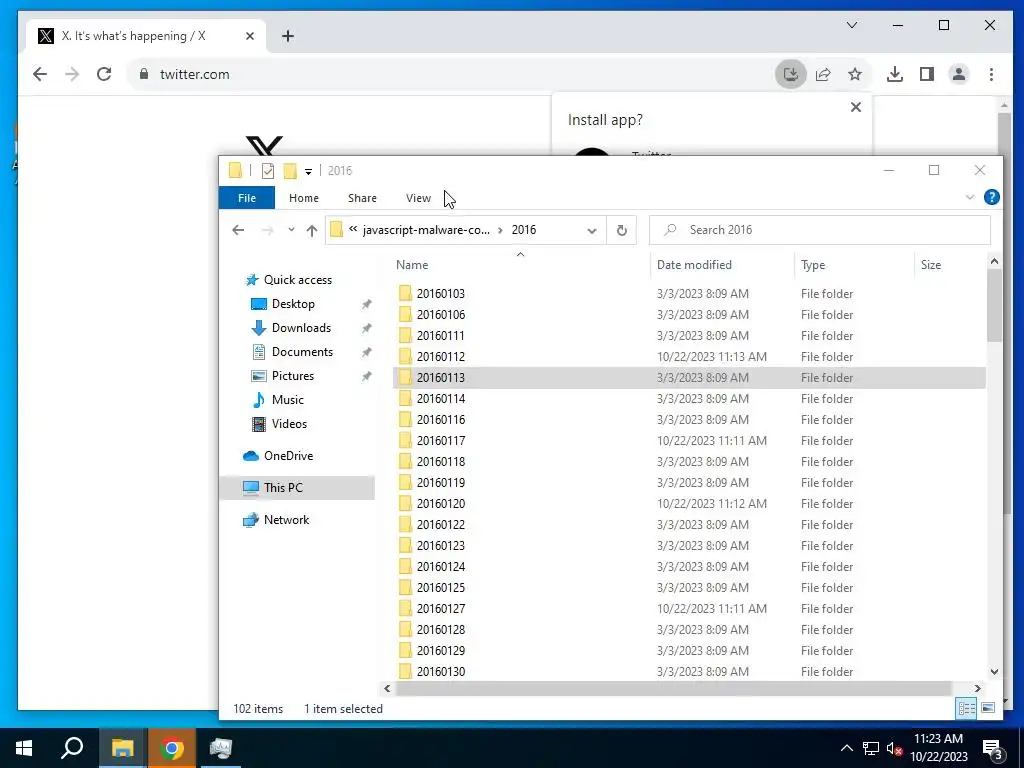
Task: Close the X tab in Chrome
Action: (x=249, y=36)
